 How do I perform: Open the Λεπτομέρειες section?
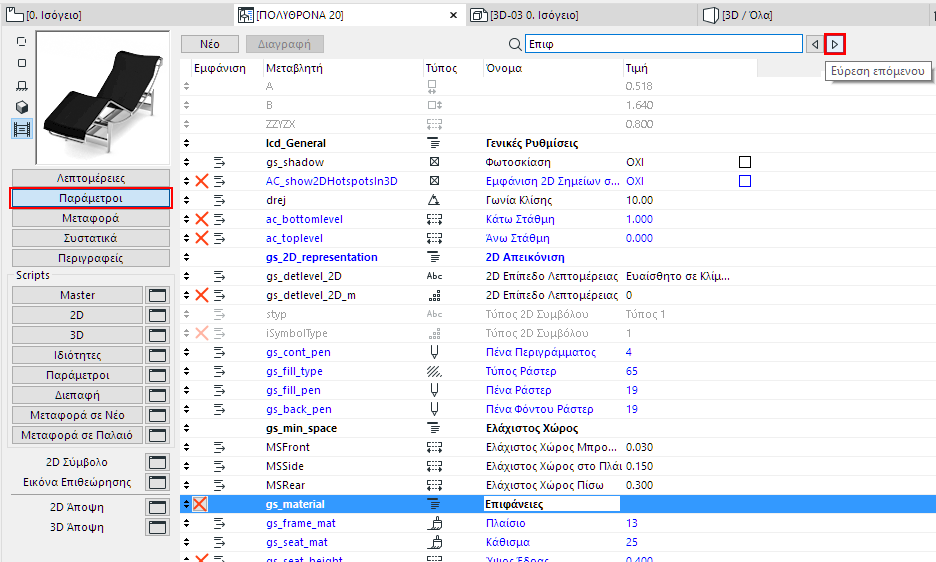pyautogui.click(x=91, y=178)
